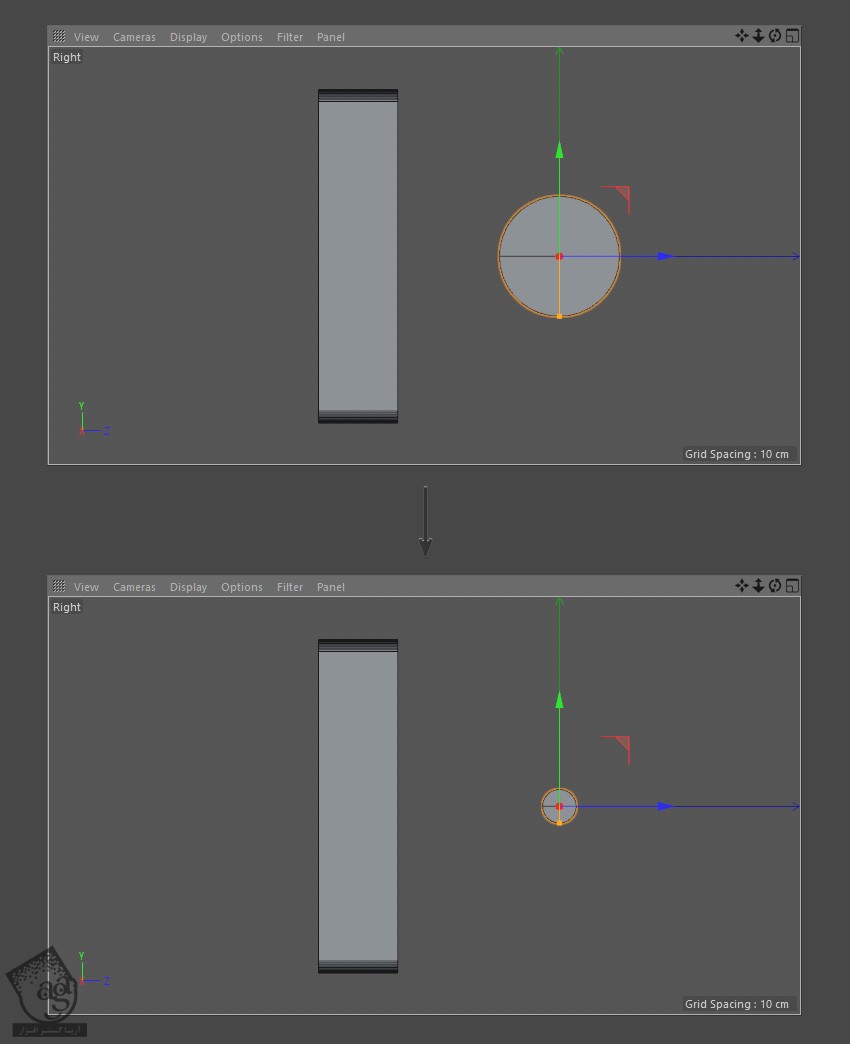Click the rotate camera icon in the bottom viewport
This screenshot has height=1044, width=850.
click(x=775, y=586)
